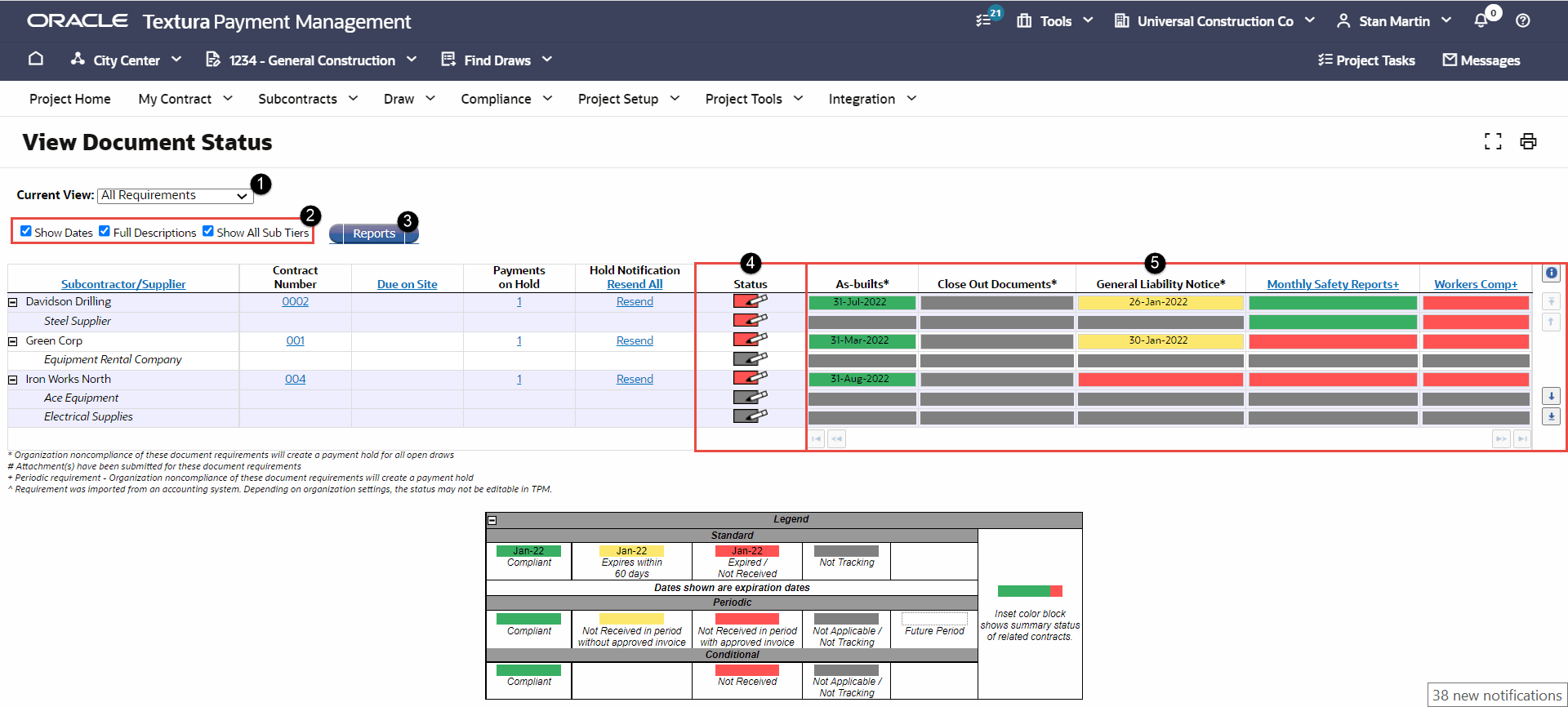Expand the City Center dropdown

pyautogui.click(x=126, y=60)
